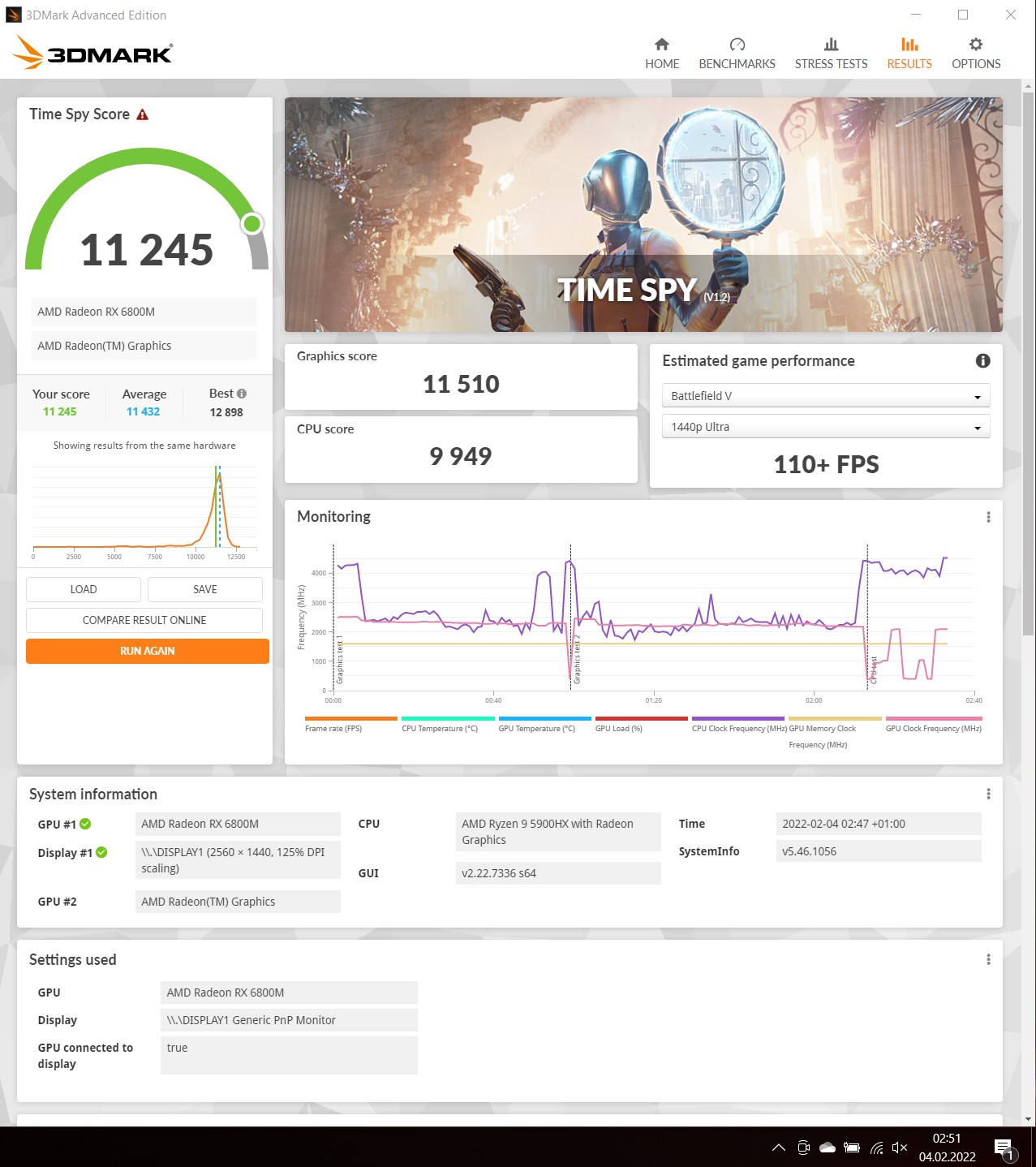Click the LOAD button
1036x1167 pixels.
84,589
